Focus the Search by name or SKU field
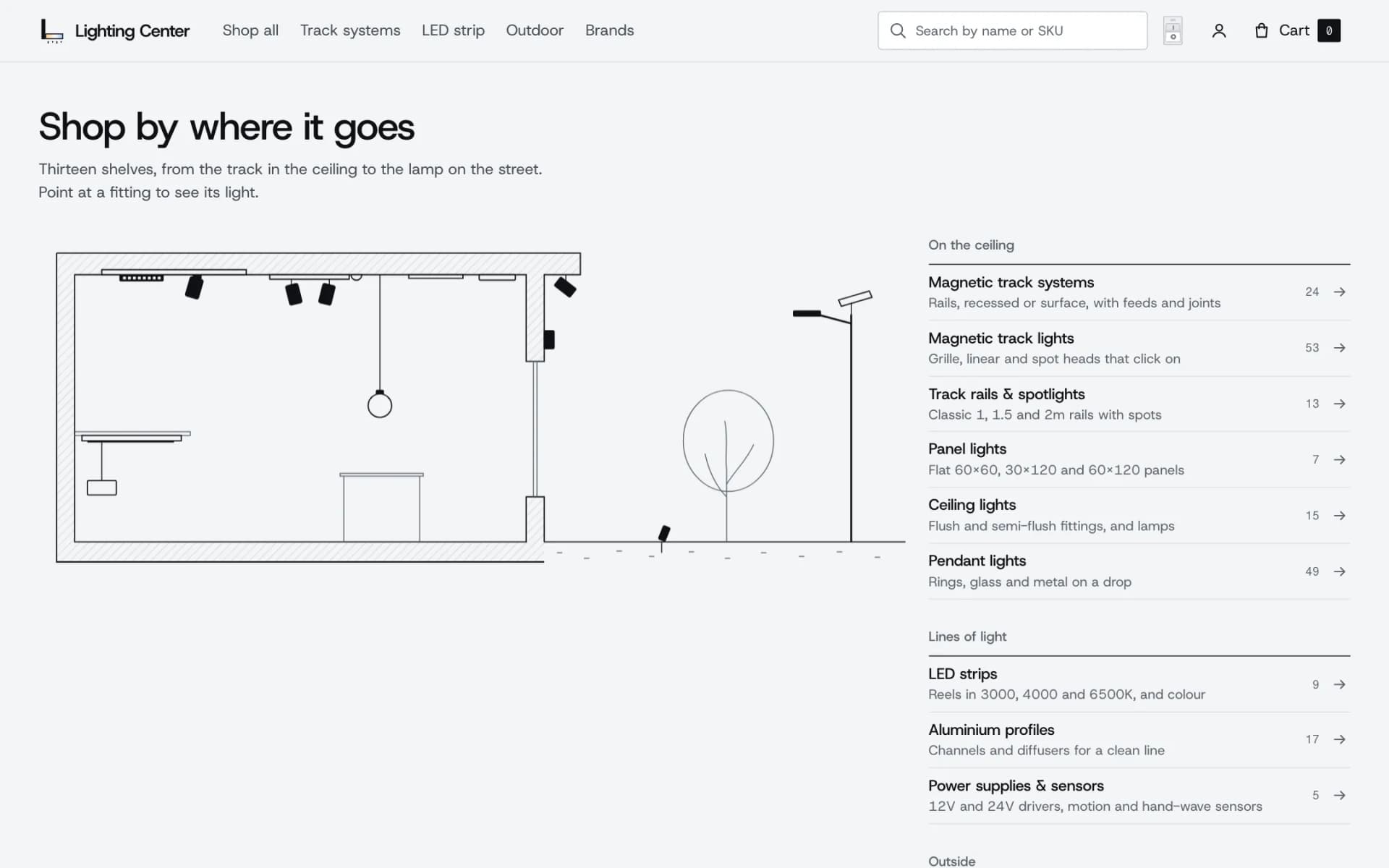 [1012, 30]
